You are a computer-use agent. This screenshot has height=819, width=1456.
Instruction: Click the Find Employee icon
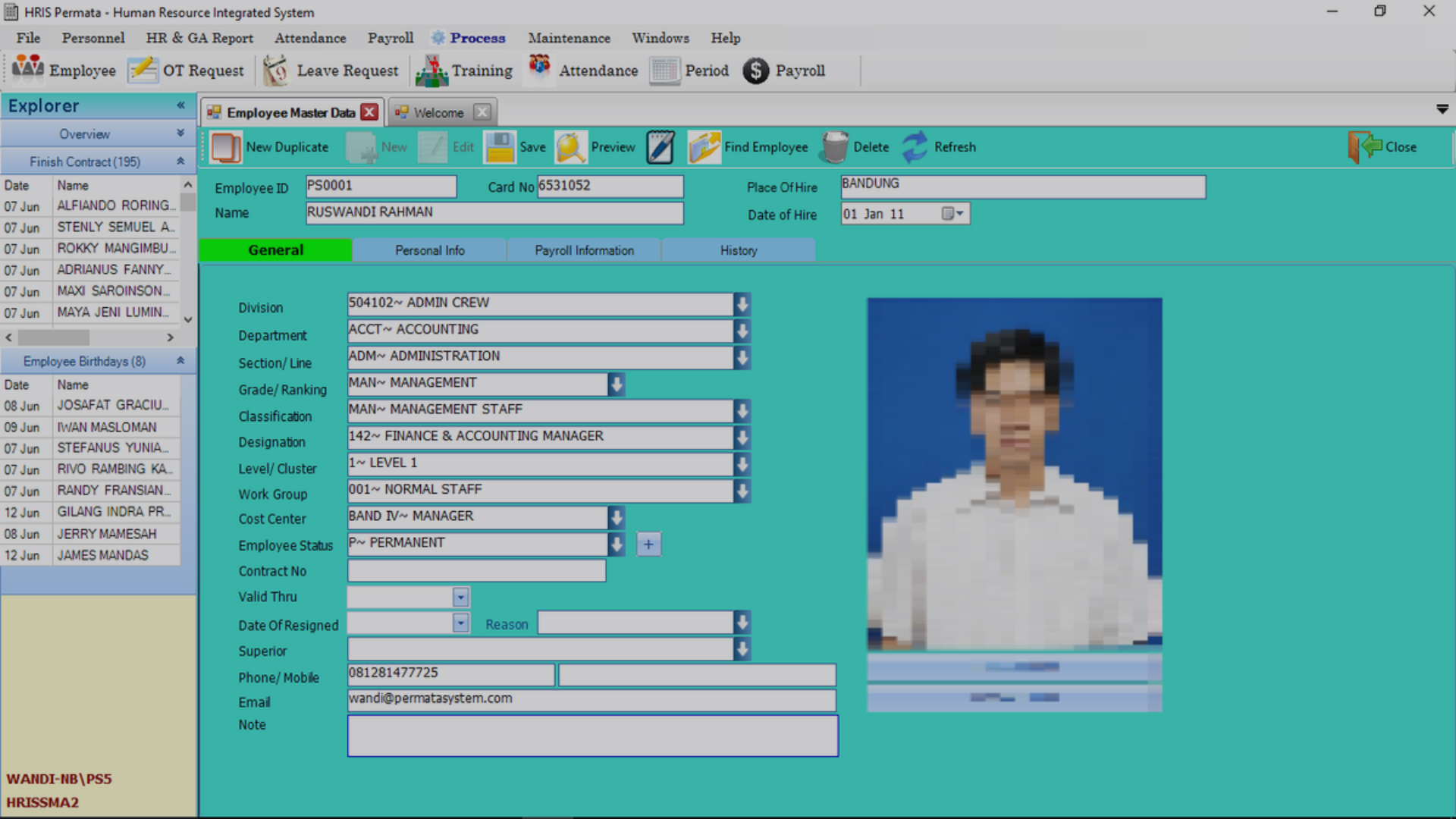coord(704,147)
